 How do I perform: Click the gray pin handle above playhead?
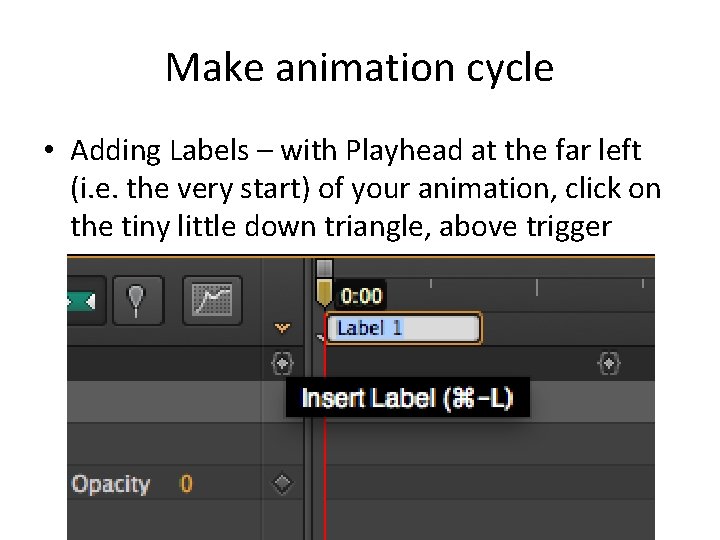(324, 268)
